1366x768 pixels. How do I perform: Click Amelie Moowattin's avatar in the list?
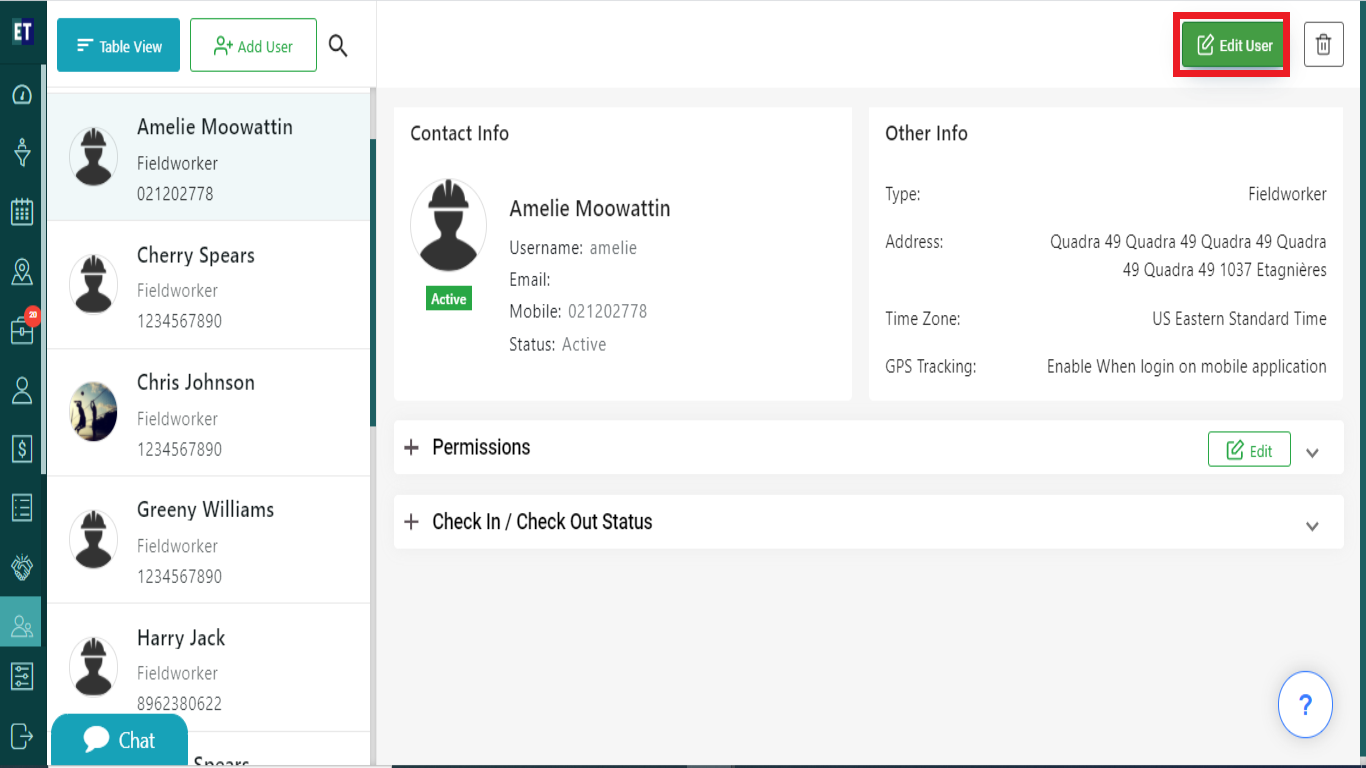click(x=93, y=157)
